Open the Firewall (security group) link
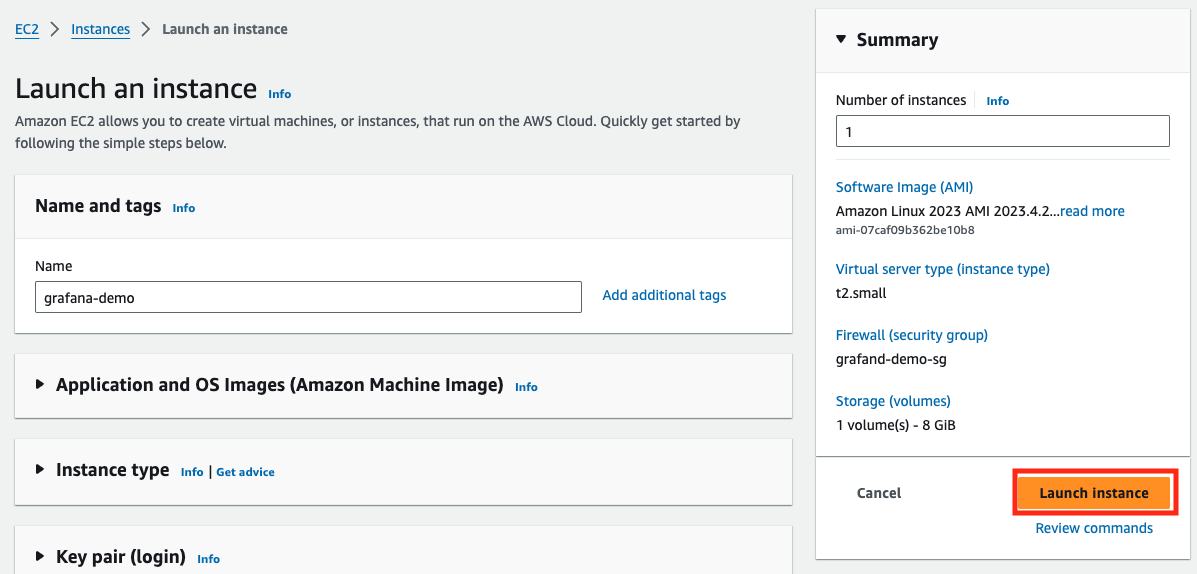1197x574 pixels. (x=911, y=335)
